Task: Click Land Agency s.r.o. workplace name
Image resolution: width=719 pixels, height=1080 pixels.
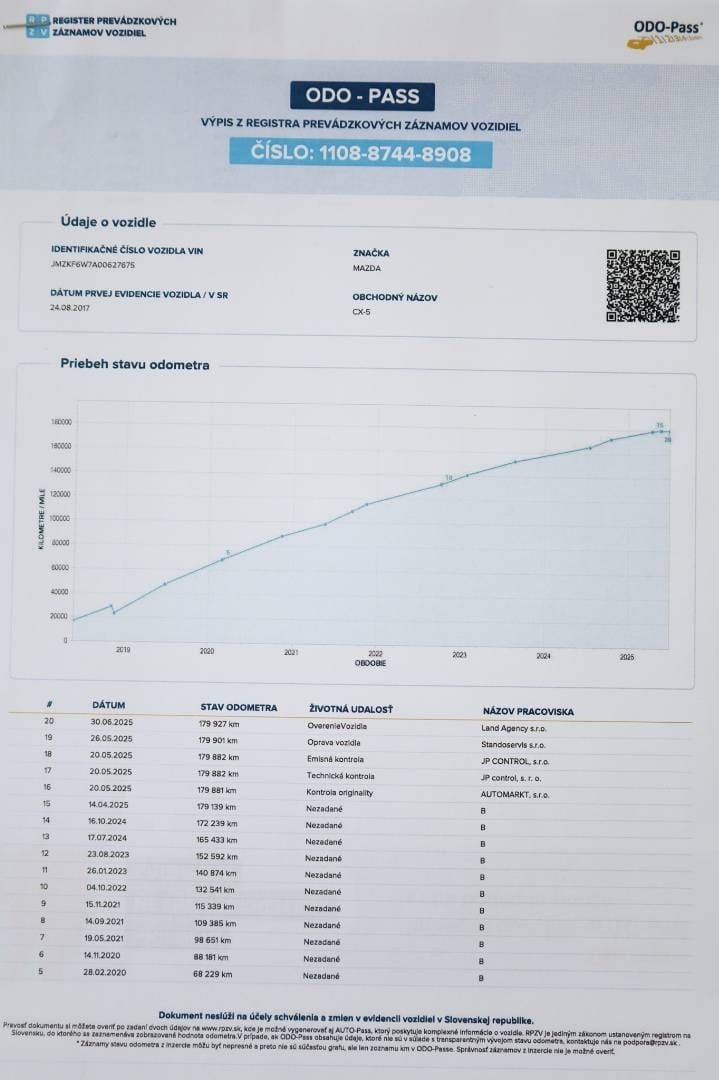Action: [514, 728]
